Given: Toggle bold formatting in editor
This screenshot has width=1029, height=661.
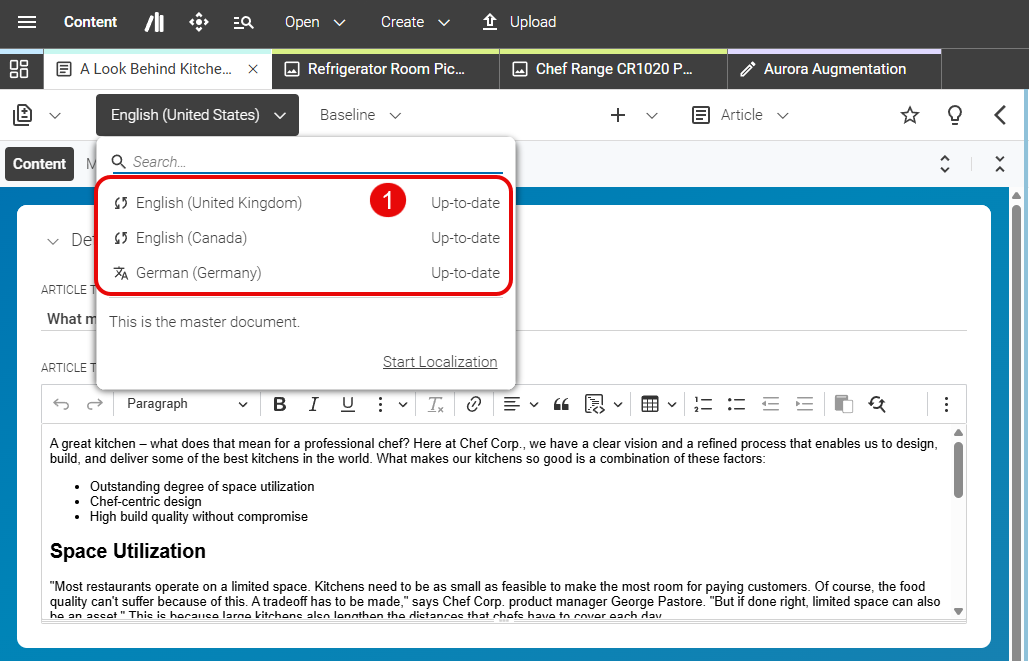Looking at the screenshot, I should tap(280, 404).
